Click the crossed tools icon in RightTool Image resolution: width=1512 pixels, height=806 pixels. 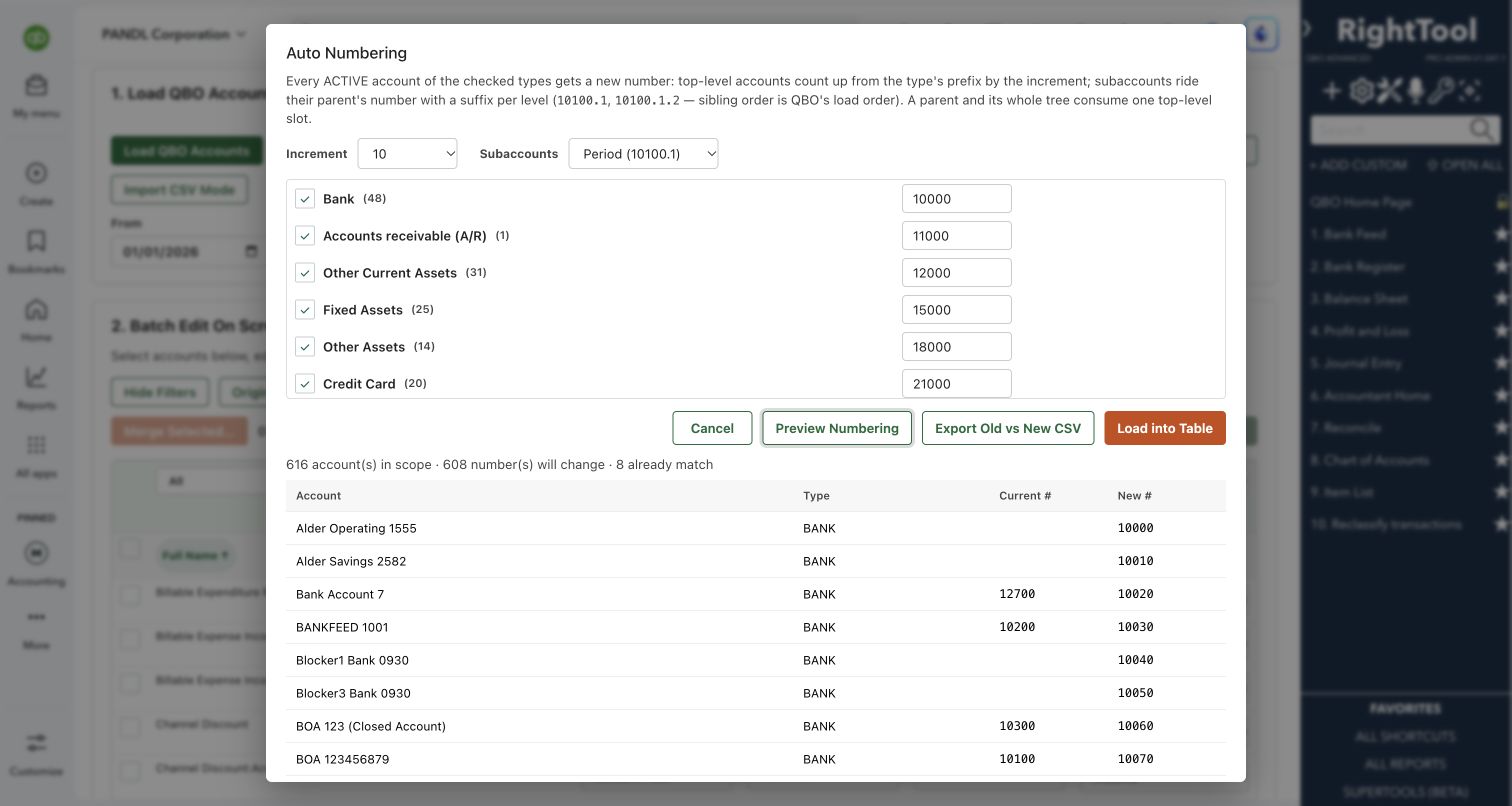pos(1389,91)
